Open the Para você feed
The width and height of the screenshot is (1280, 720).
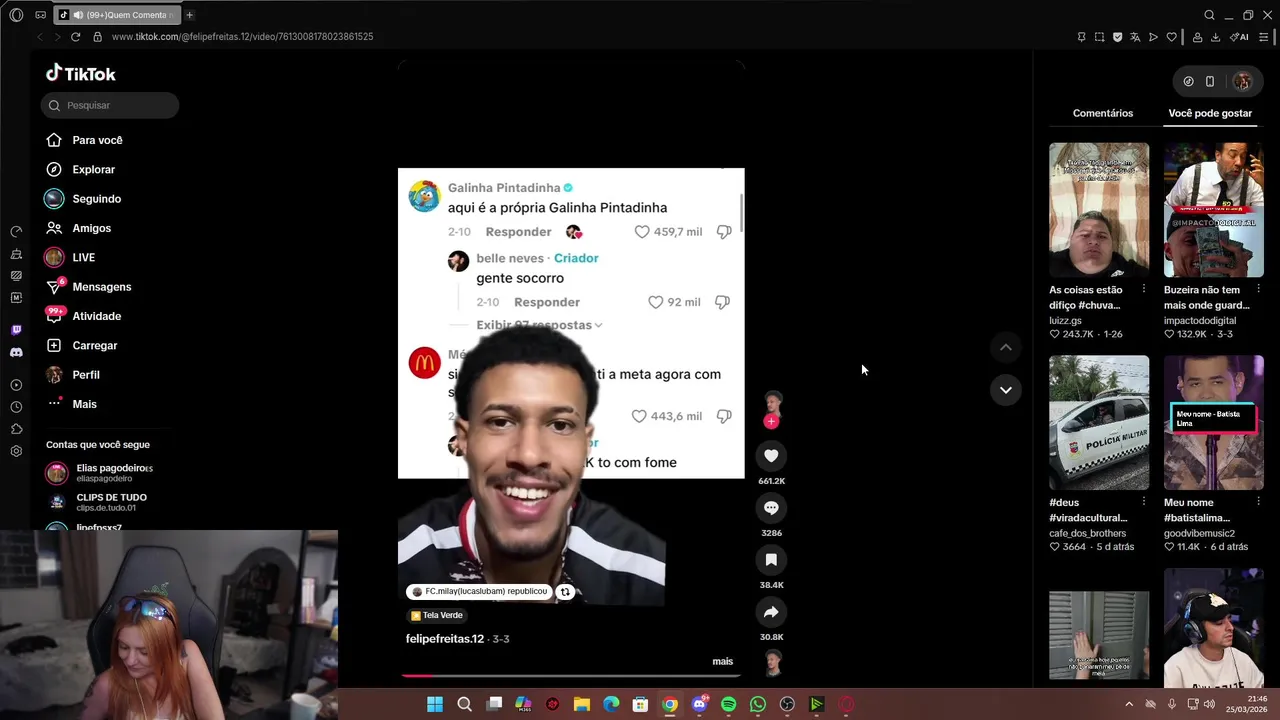coord(85,141)
